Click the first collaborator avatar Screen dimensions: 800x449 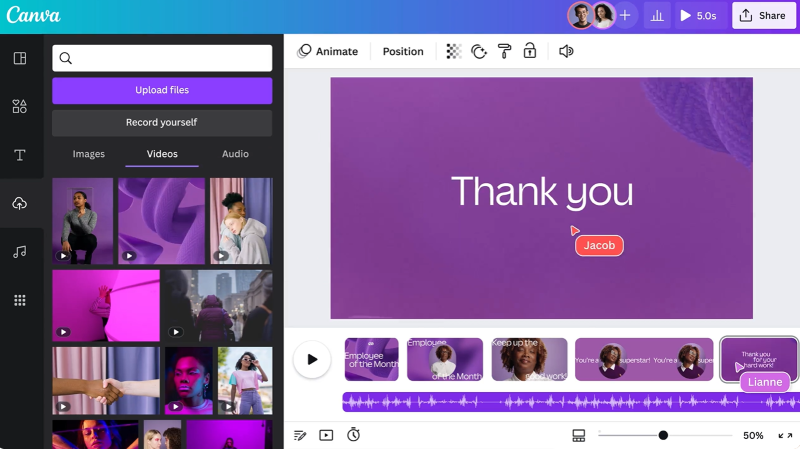pos(581,15)
